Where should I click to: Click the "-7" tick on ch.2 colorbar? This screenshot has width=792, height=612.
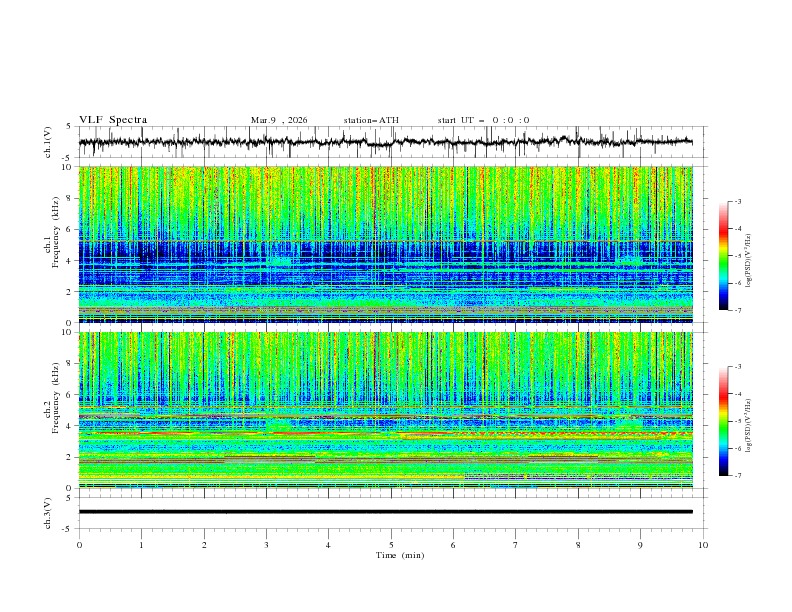[738, 476]
